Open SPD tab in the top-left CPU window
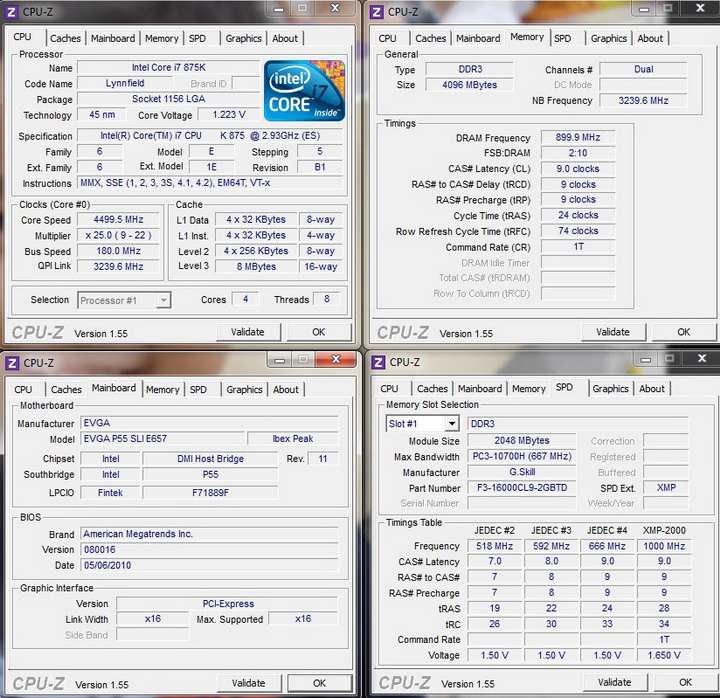Viewport: 720px width, 698px height. (x=197, y=39)
